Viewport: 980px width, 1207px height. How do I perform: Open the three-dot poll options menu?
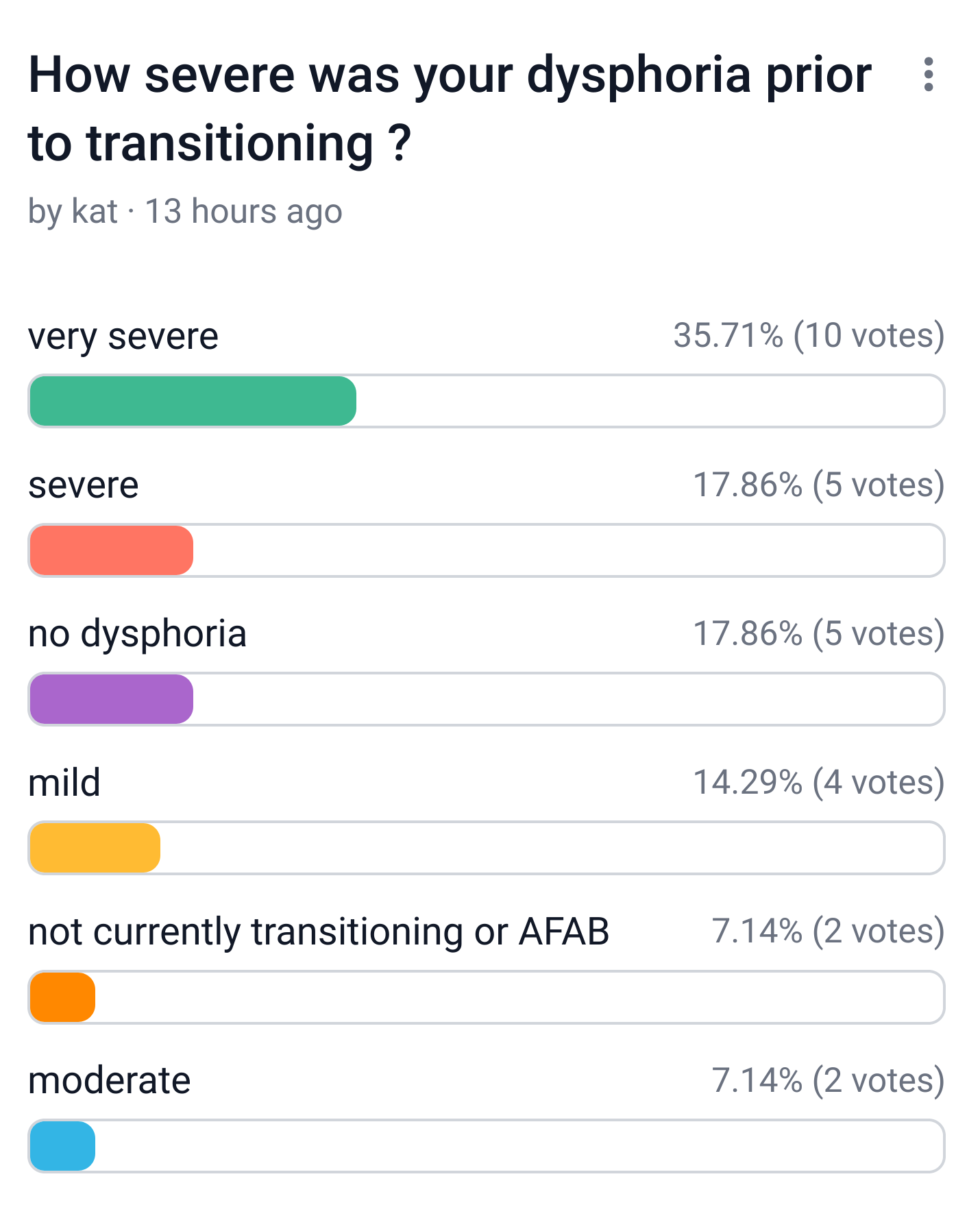929,74
